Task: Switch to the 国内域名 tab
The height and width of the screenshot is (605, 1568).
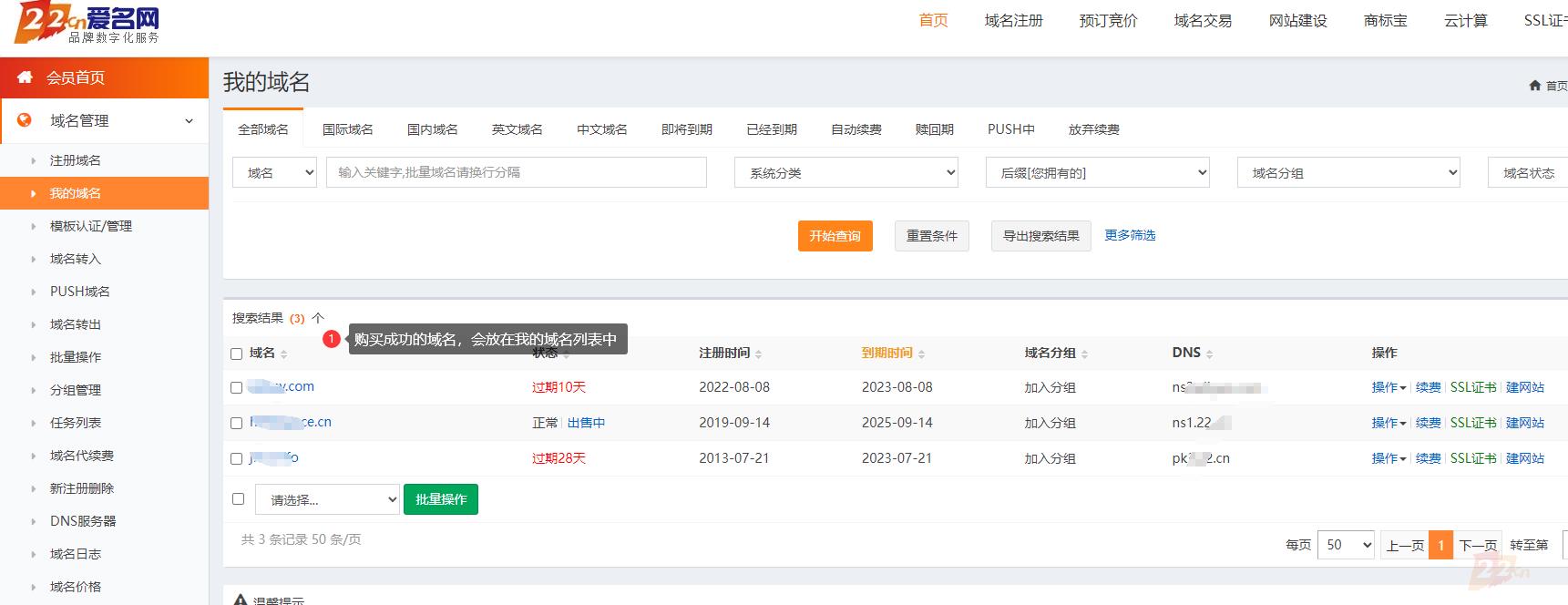Action: coord(433,129)
